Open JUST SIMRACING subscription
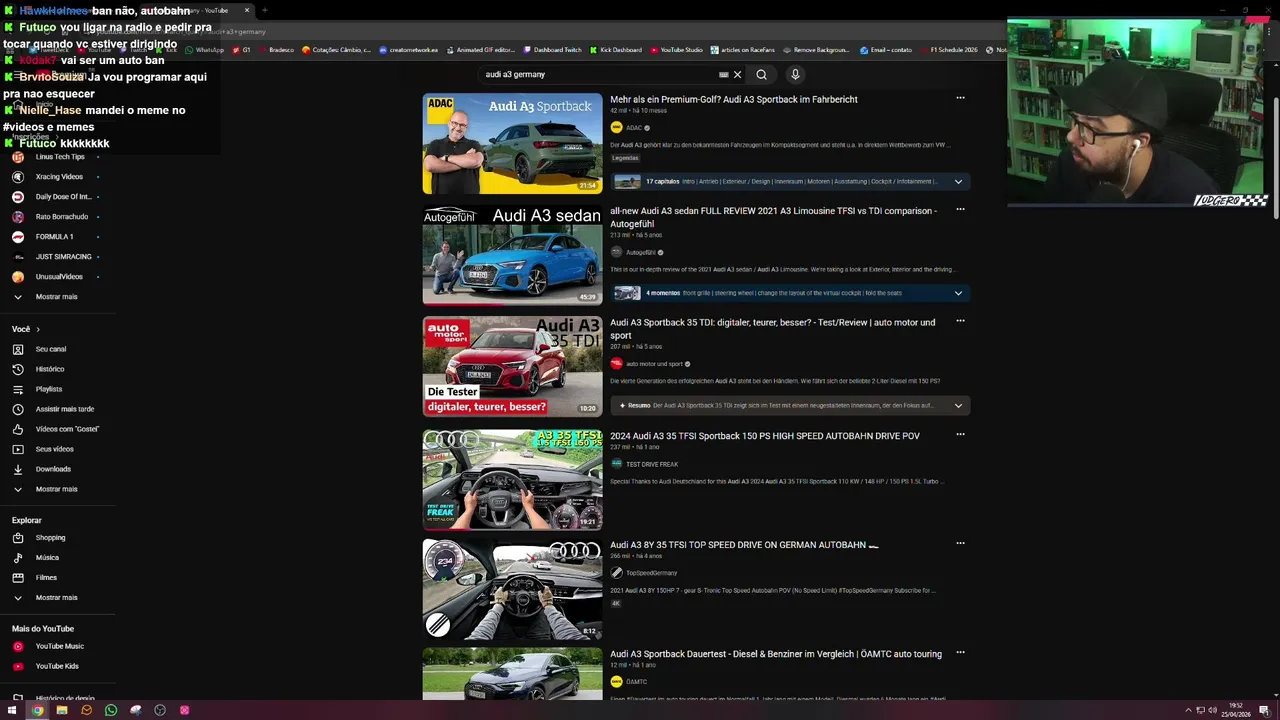 (63, 257)
